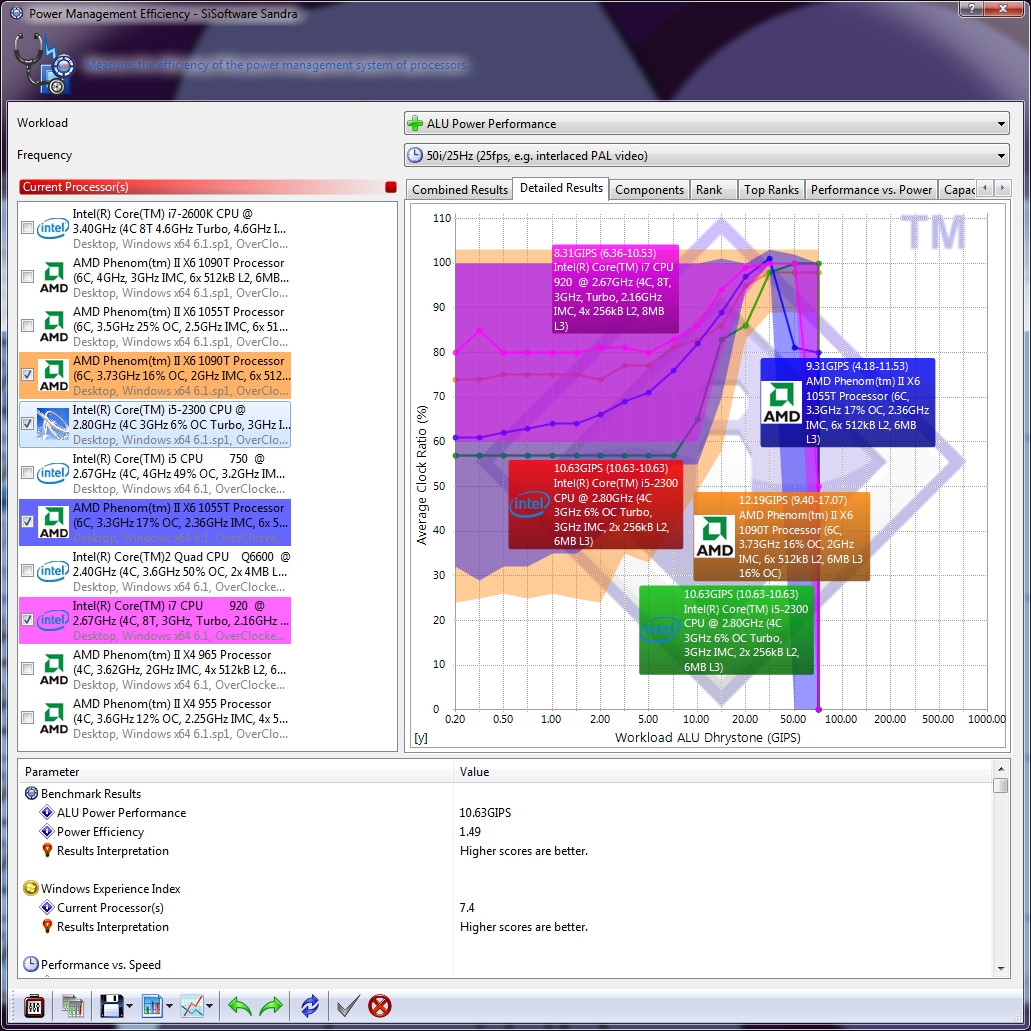
Task: Click the pin icon beside first Results Interpretation
Action: [47, 850]
